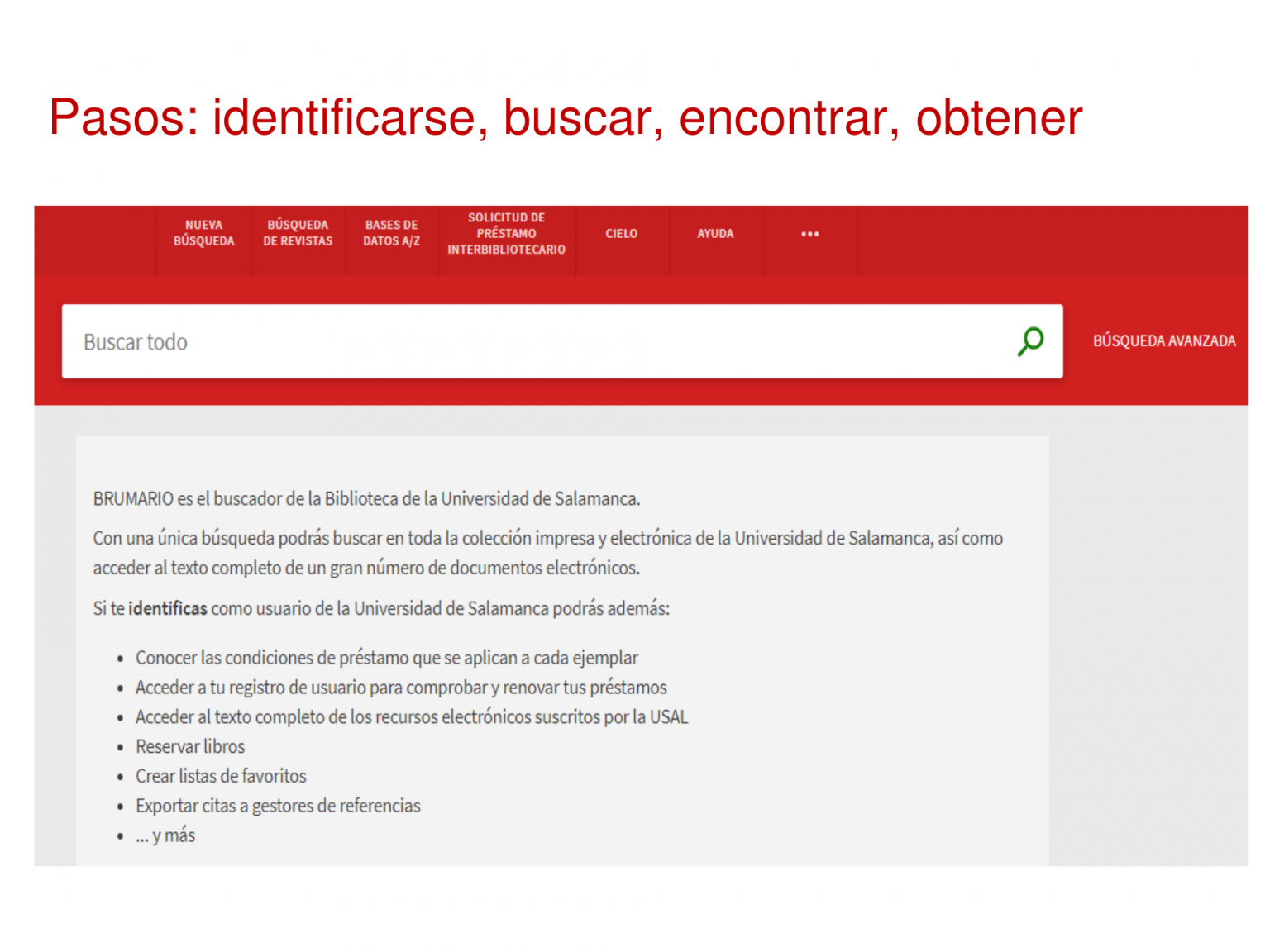
Task: Click the Acceder a tu registro de usuario bullet
Action: (401, 688)
